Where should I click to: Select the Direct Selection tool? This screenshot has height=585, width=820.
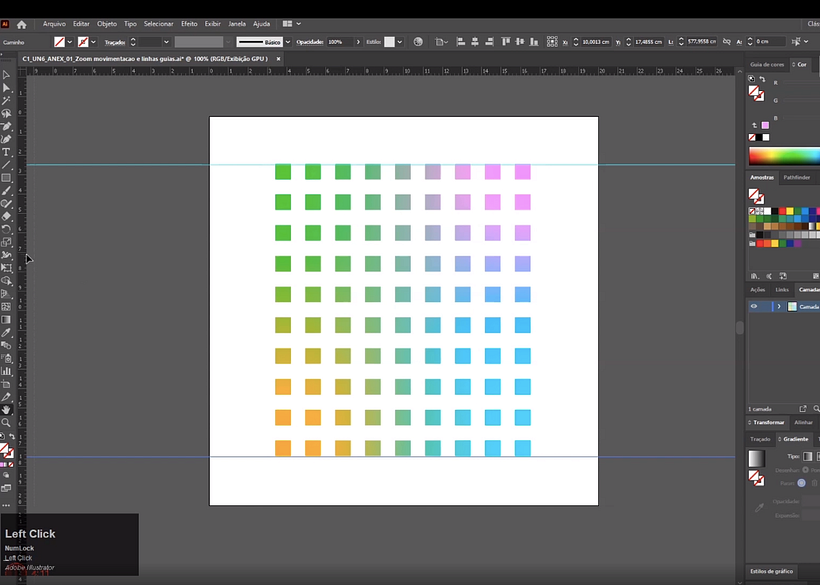pos(6,88)
